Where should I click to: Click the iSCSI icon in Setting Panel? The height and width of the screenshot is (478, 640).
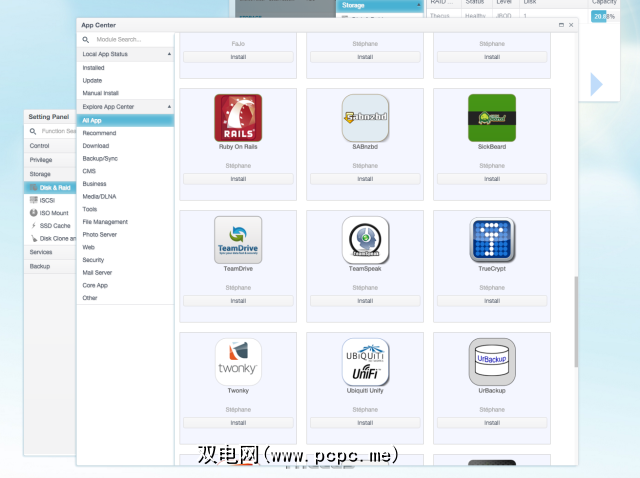click(33, 200)
